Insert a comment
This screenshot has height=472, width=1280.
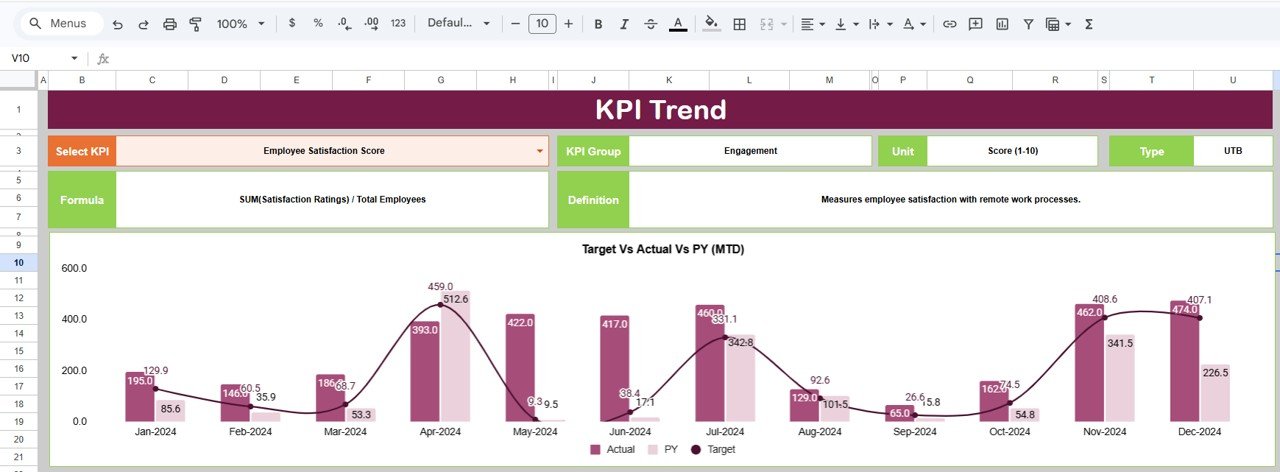pos(976,23)
